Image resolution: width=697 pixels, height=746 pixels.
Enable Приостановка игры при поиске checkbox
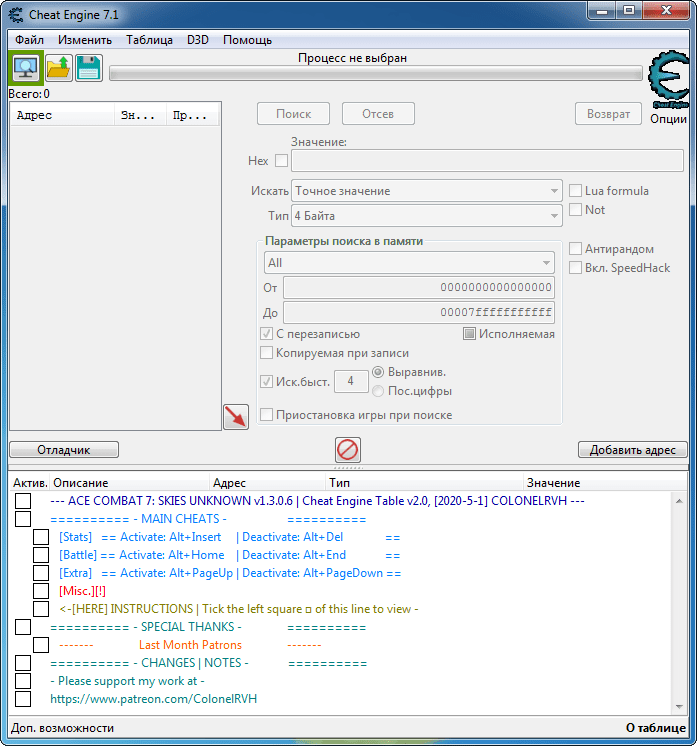266,415
